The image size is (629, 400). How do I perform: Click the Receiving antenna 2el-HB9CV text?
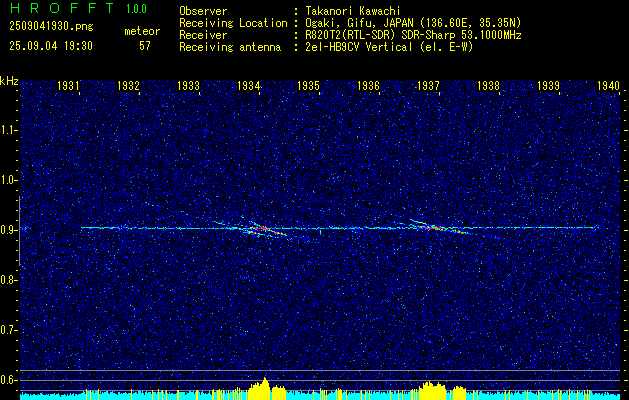[x=389, y=47]
